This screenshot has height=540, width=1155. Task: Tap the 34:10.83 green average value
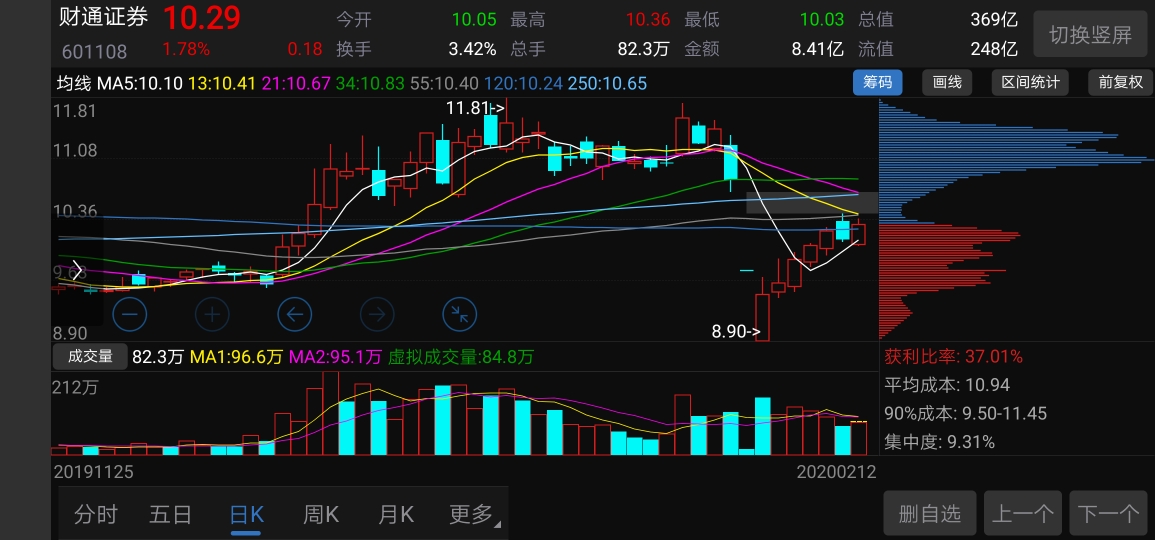[x=371, y=83]
